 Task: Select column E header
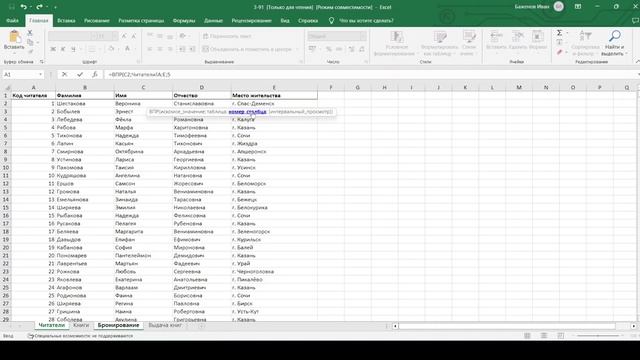(274, 87)
